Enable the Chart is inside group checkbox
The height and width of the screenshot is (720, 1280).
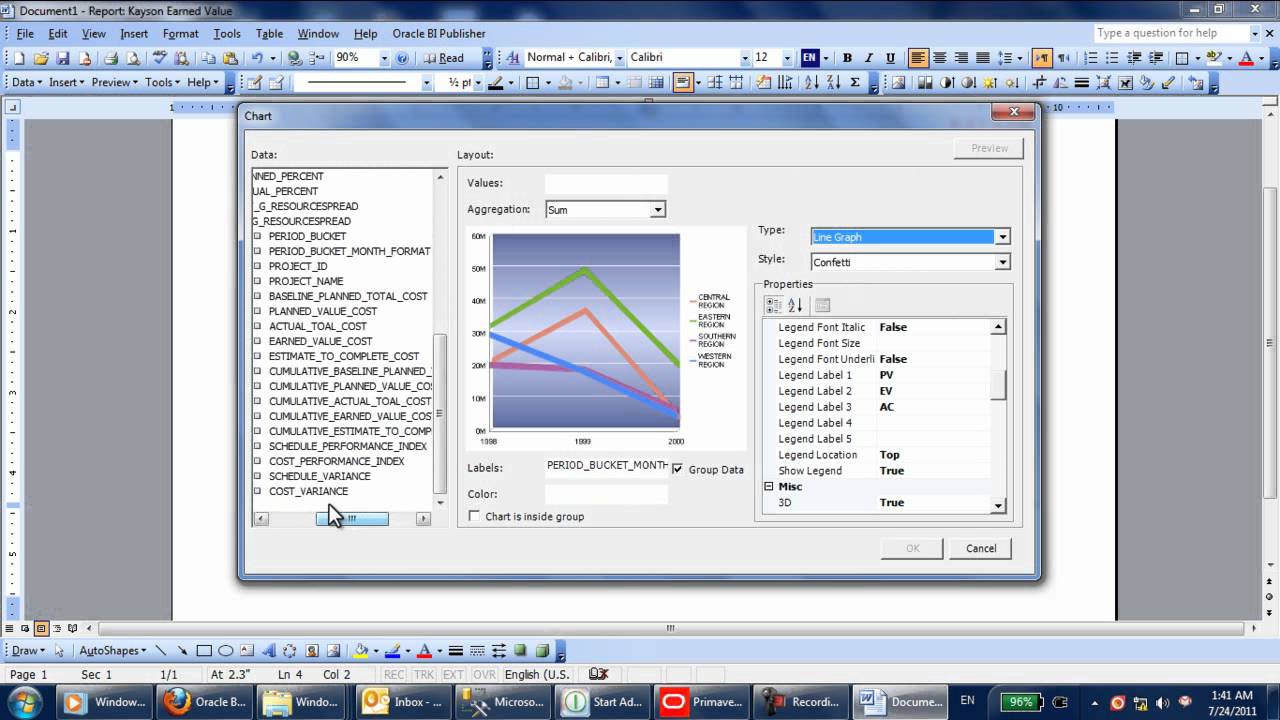point(474,516)
